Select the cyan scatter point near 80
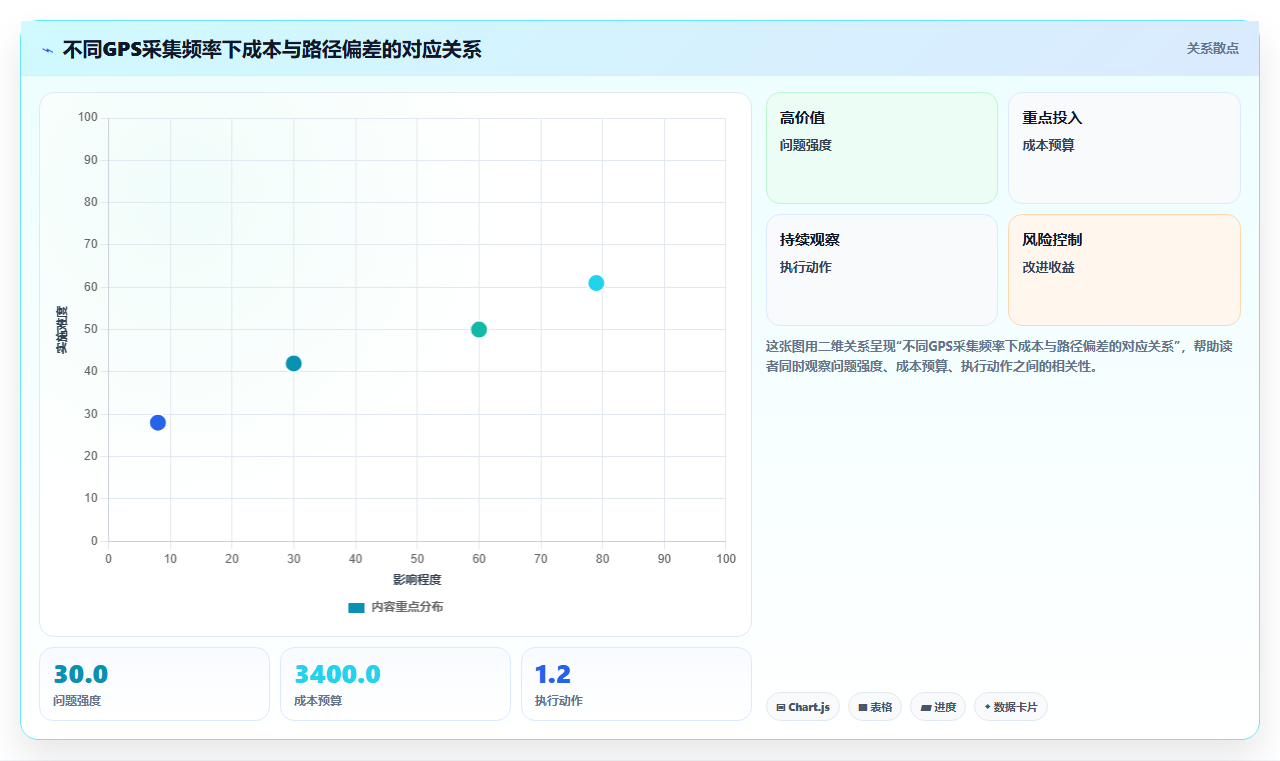This screenshot has width=1280, height=761. [x=596, y=283]
